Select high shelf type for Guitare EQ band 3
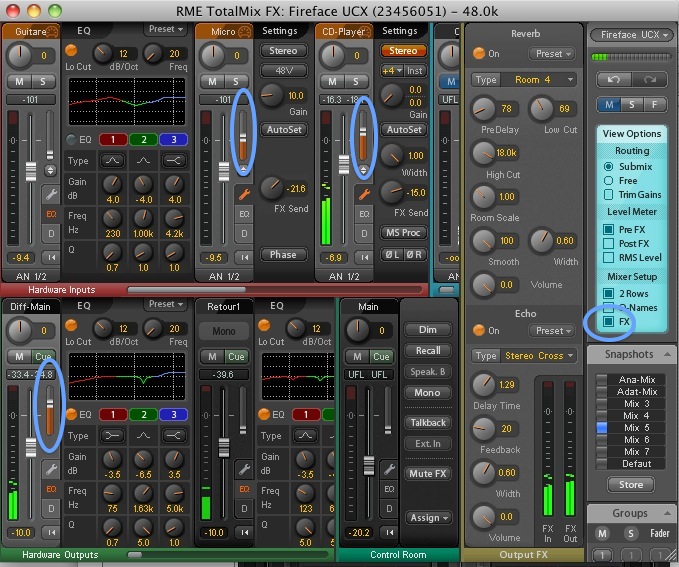 174,161
